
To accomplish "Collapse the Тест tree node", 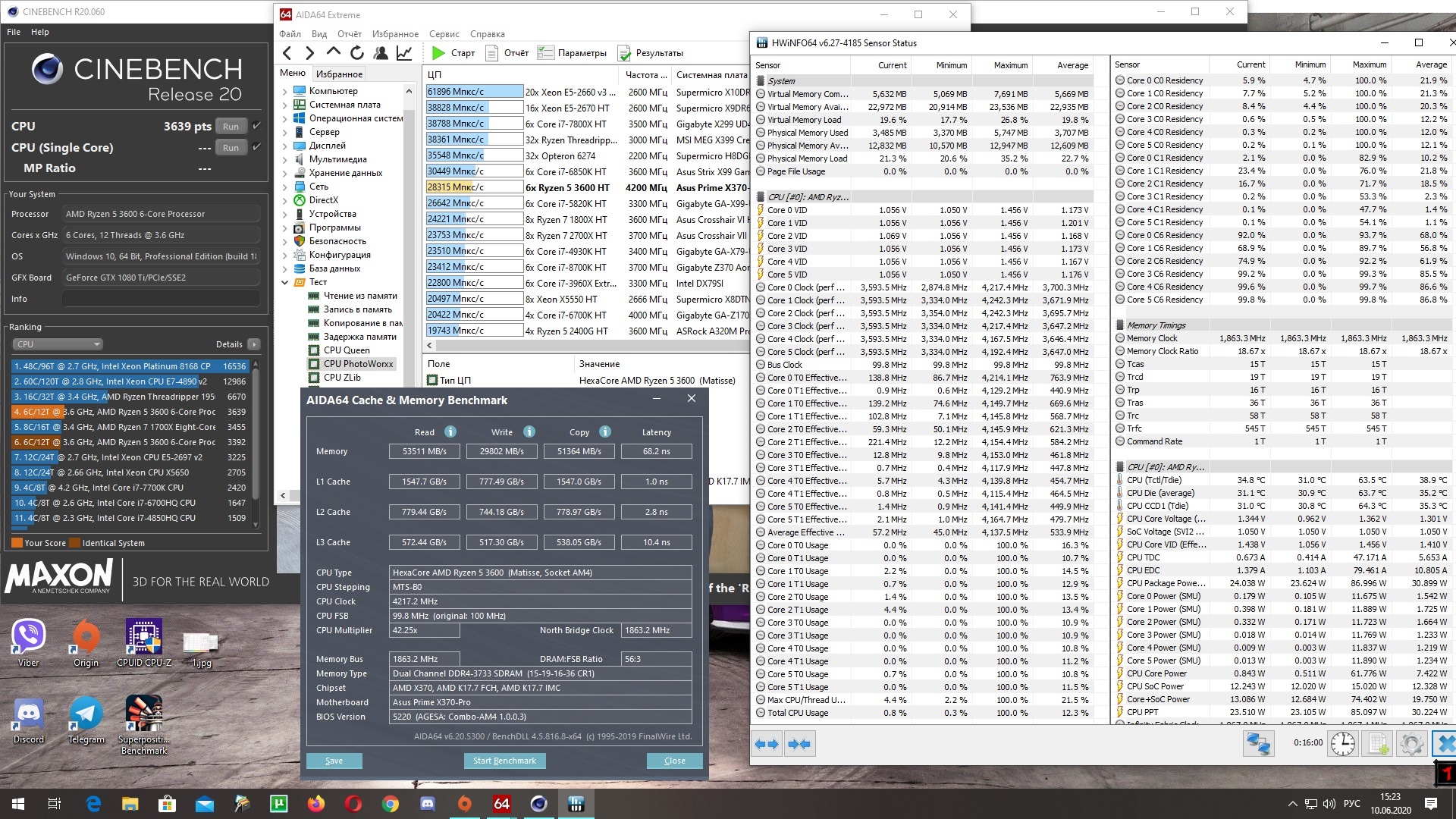I will (x=285, y=282).
